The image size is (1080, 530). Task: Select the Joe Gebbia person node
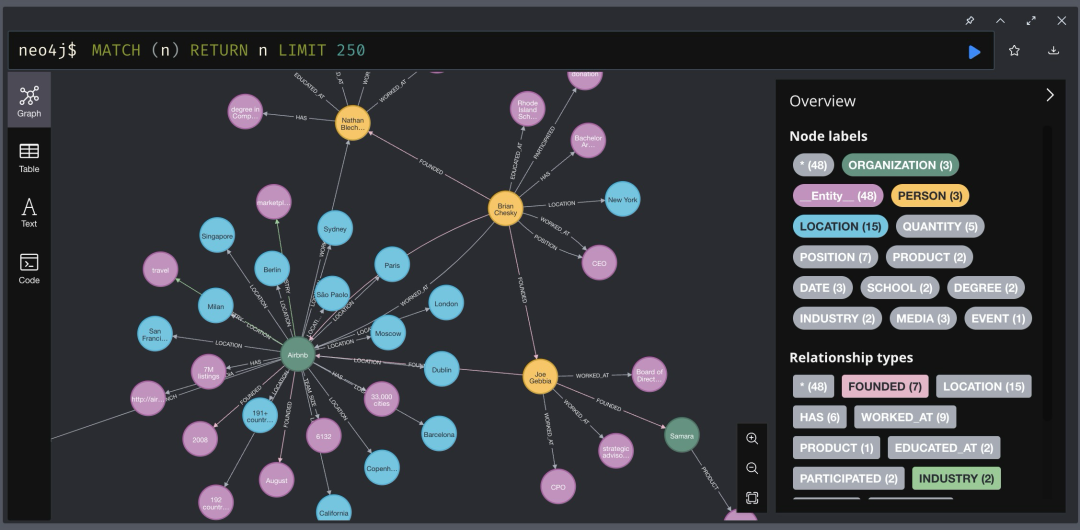click(540, 376)
